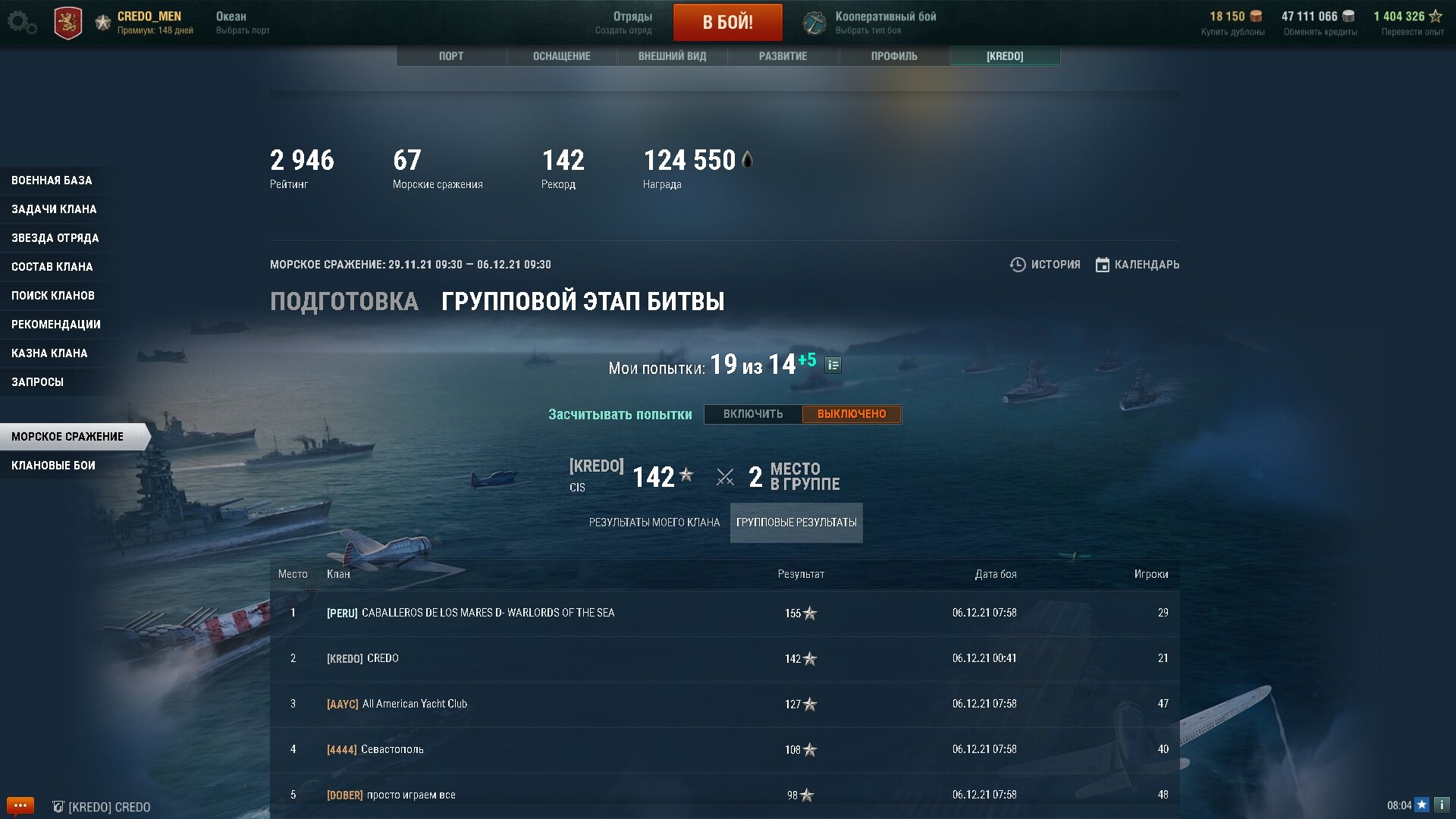Select the ВЫКЛЮЧЕНО toggle option
Image resolution: width=1456 pixels, height=819 pixels.
tap(852, 414)
